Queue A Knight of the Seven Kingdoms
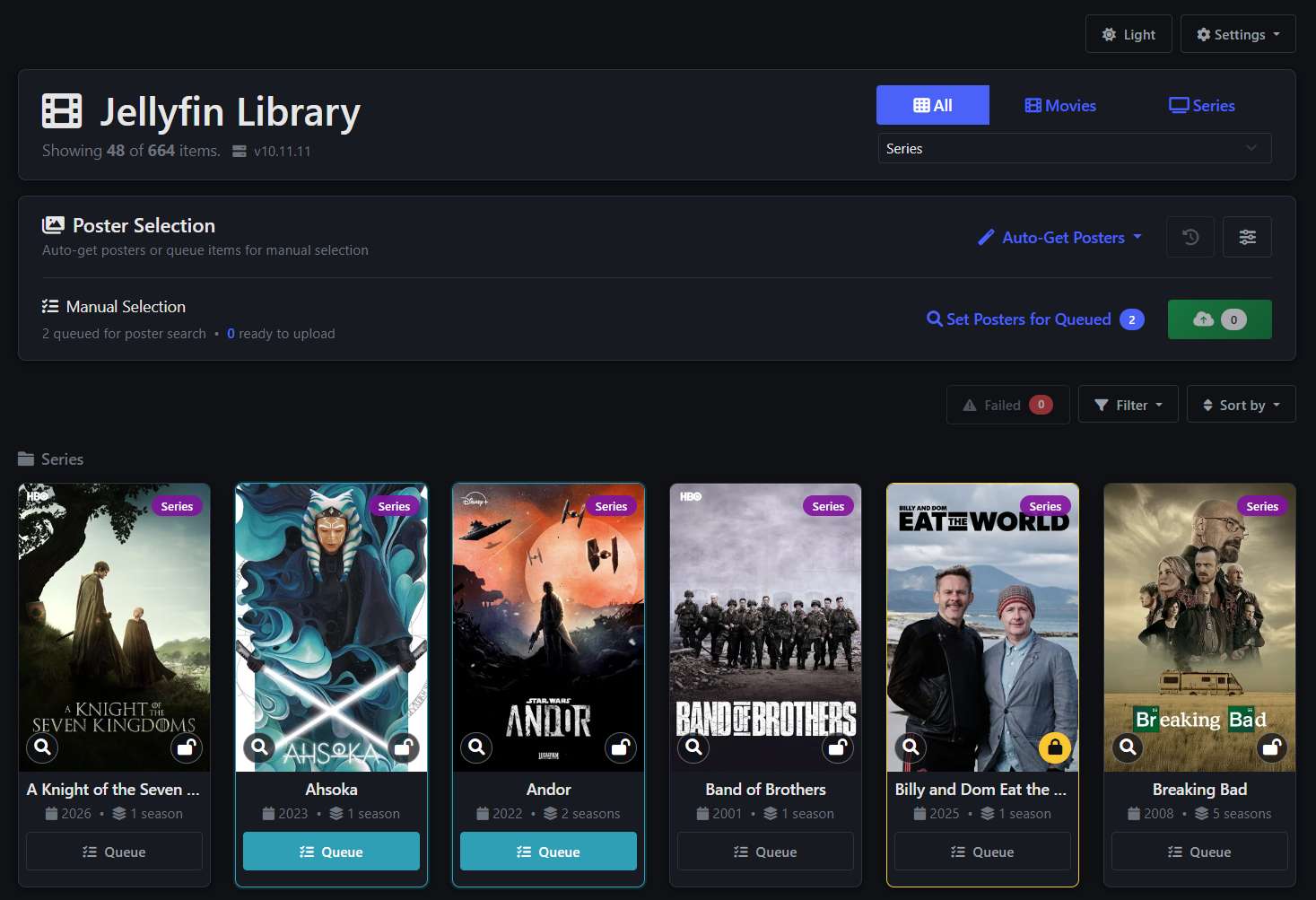 [114, 852]
